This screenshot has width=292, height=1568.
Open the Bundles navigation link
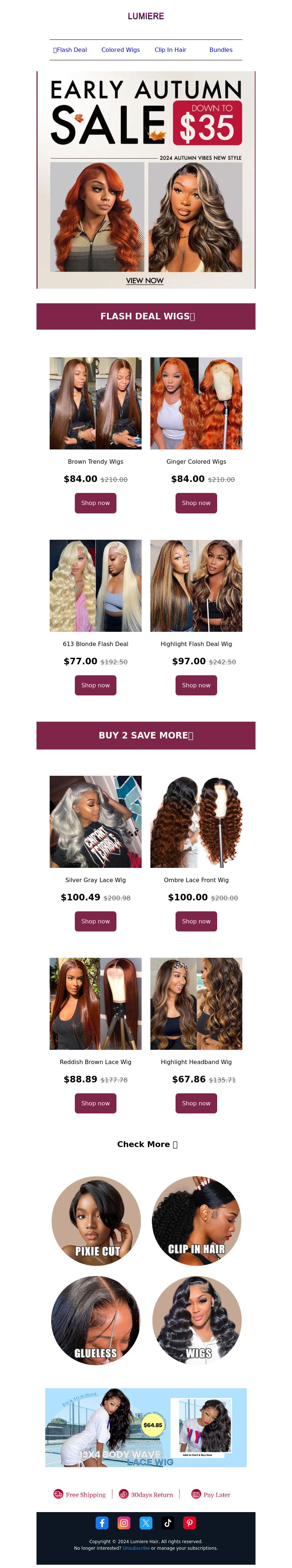pos(221,50)
